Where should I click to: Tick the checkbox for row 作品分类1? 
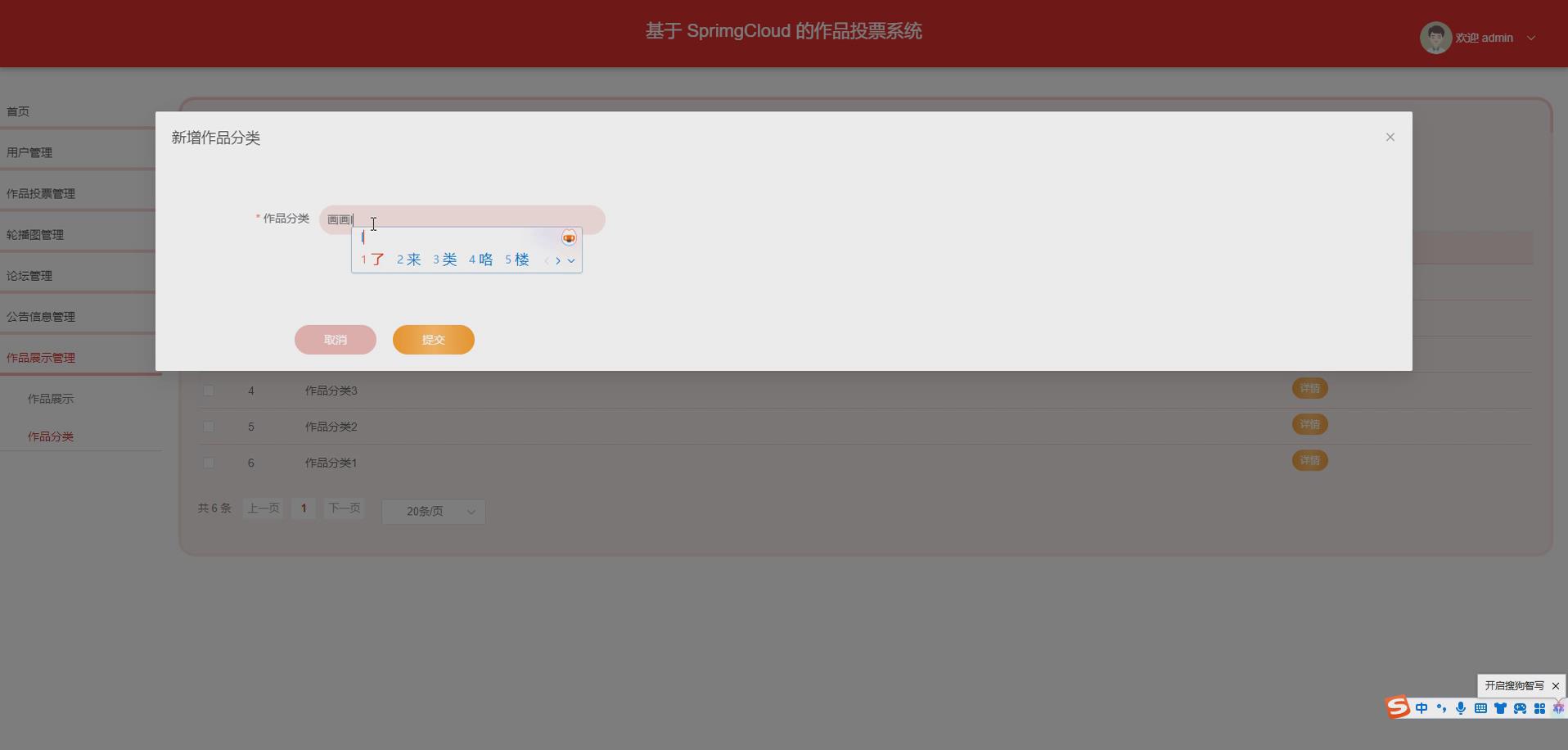coord(209,463)
